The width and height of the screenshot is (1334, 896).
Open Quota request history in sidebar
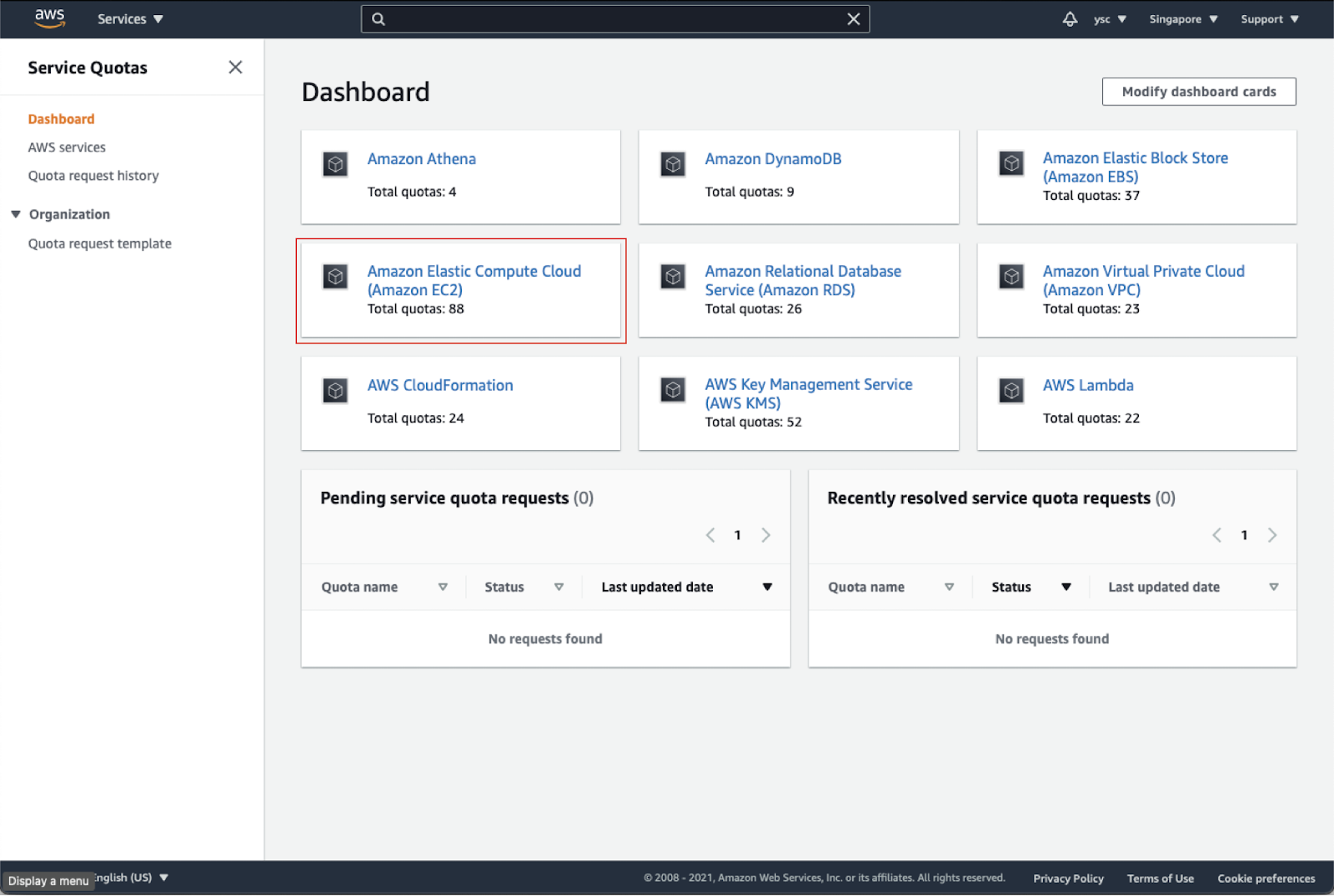(x=93, y=176)
